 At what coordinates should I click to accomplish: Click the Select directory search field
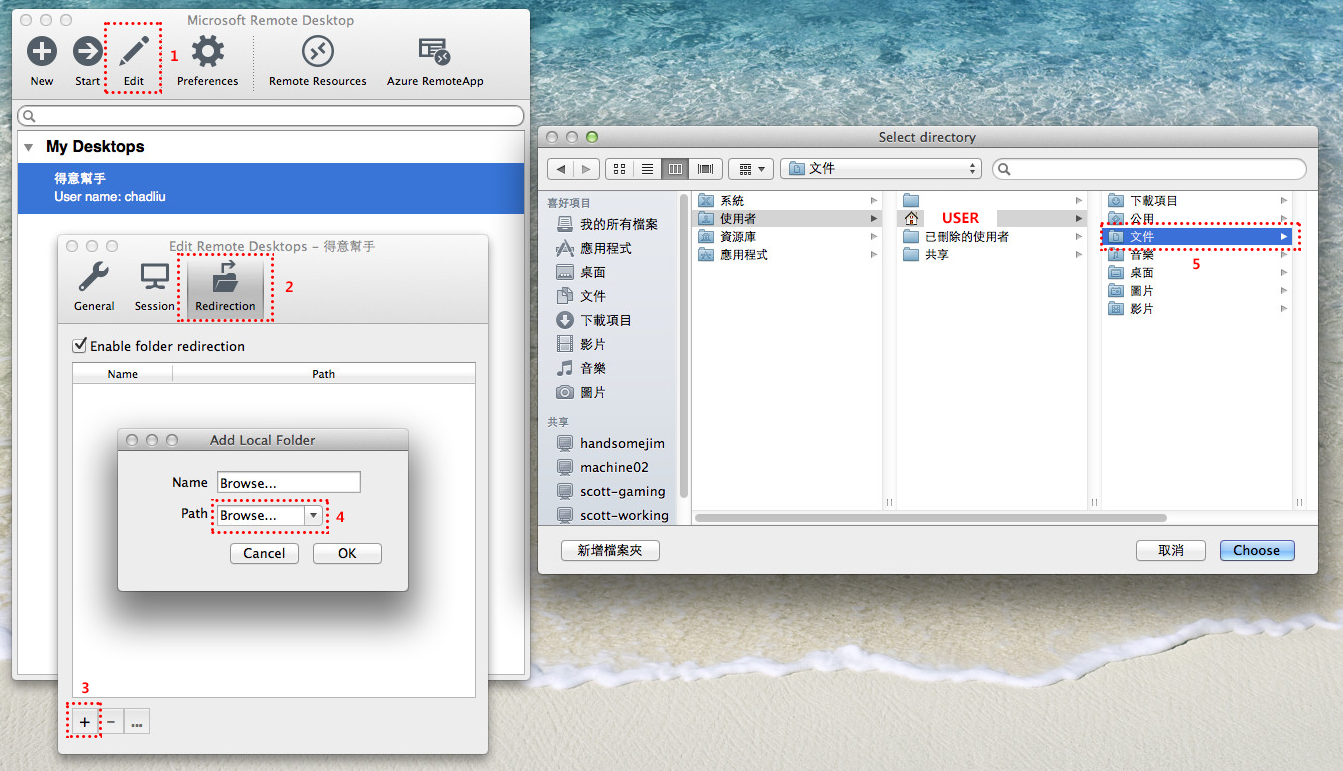[x=1149, y=169]
